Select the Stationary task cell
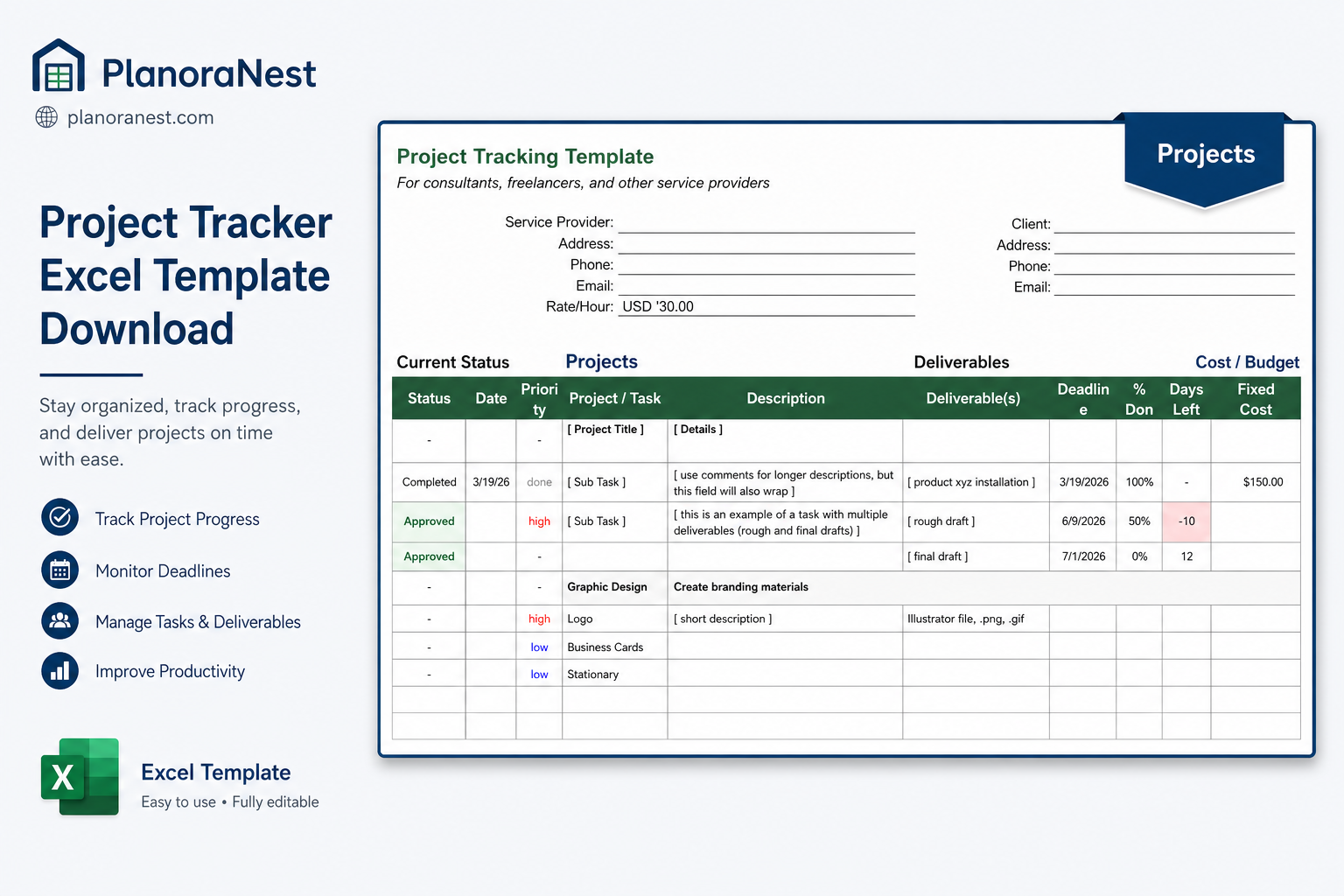1344x896 pixels. 614,675
